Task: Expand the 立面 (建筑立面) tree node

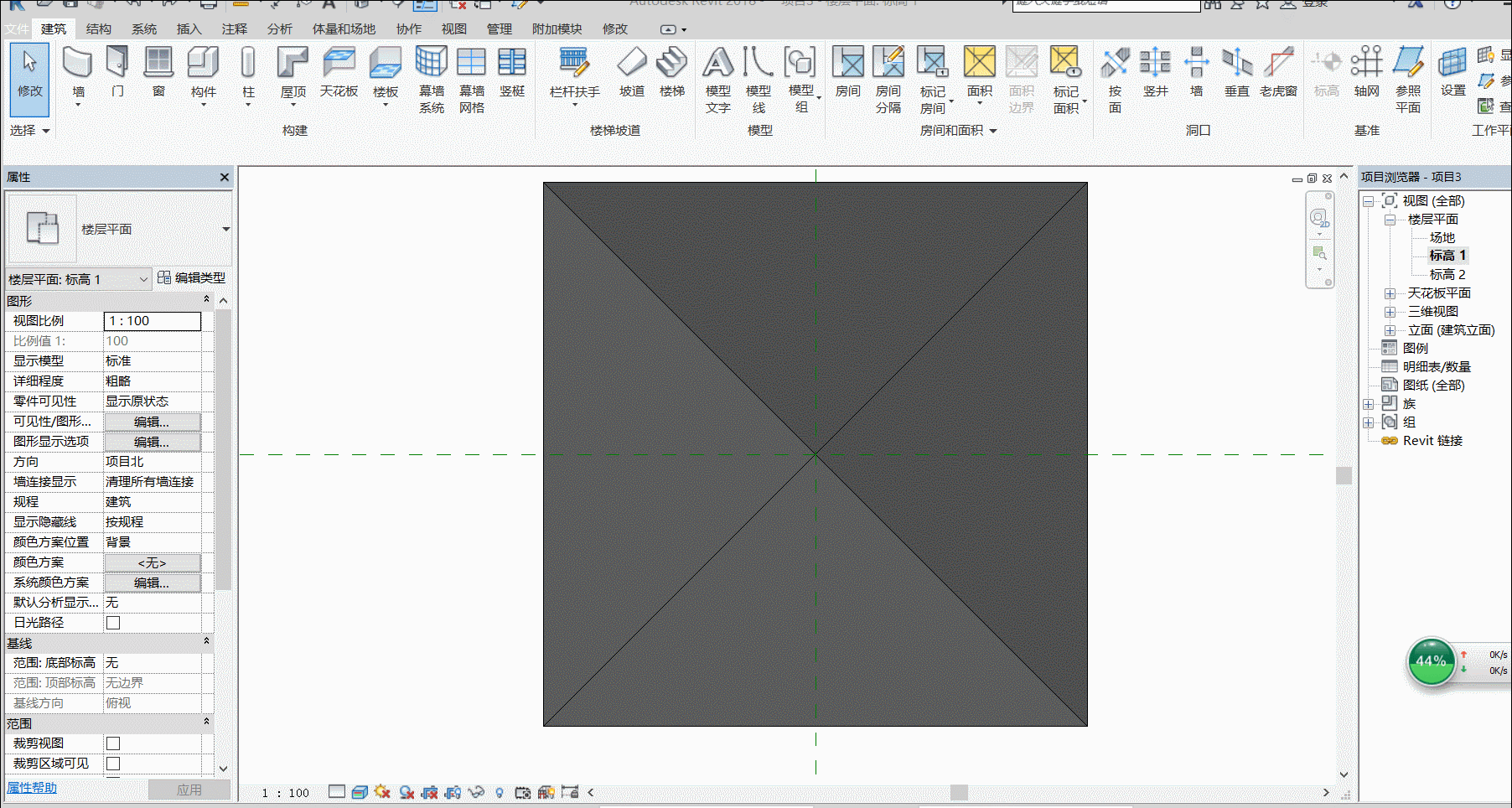Action: pos(1390,330)
